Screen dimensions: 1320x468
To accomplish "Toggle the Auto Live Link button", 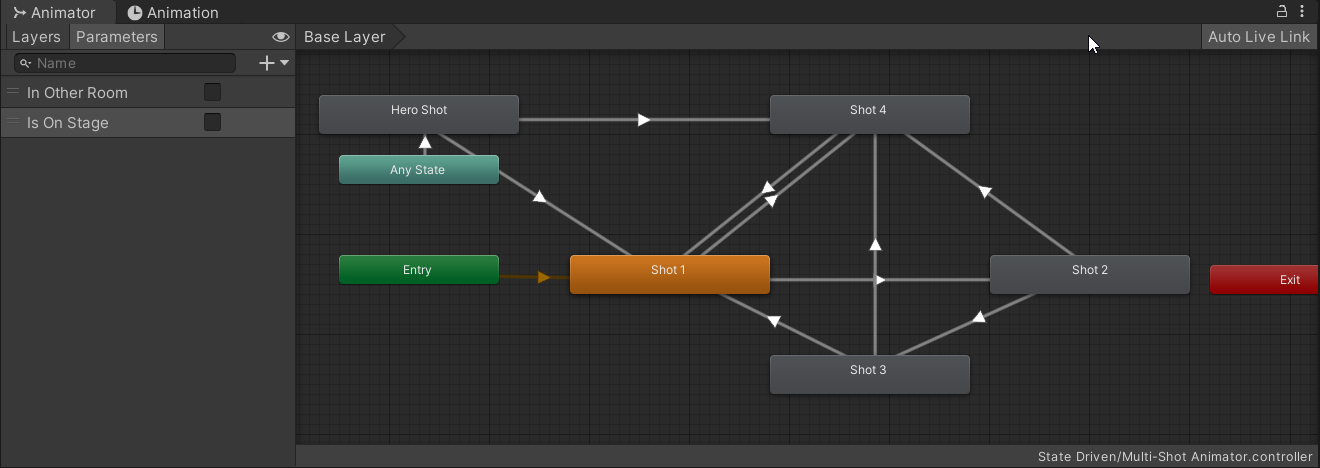I will pyautogui.click(x=1258, y=37).
